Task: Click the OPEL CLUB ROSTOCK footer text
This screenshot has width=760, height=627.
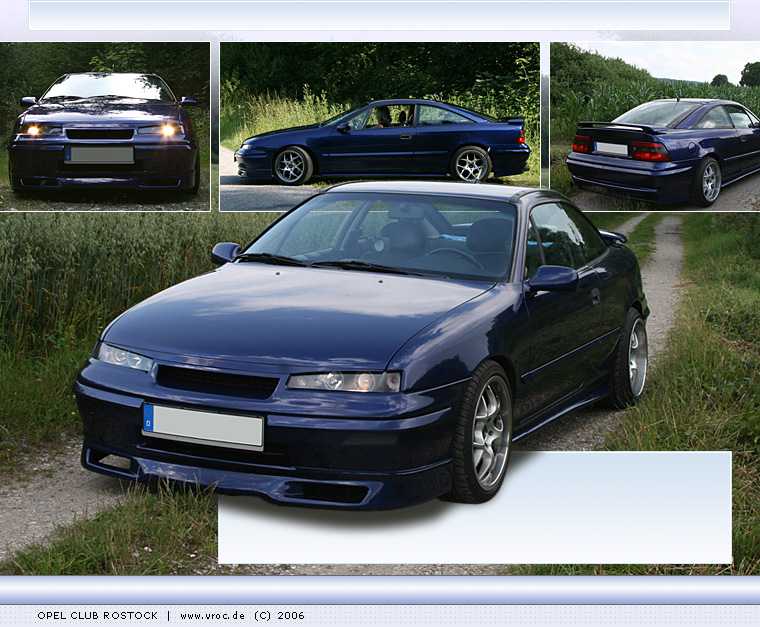Action: pos(97,616)
